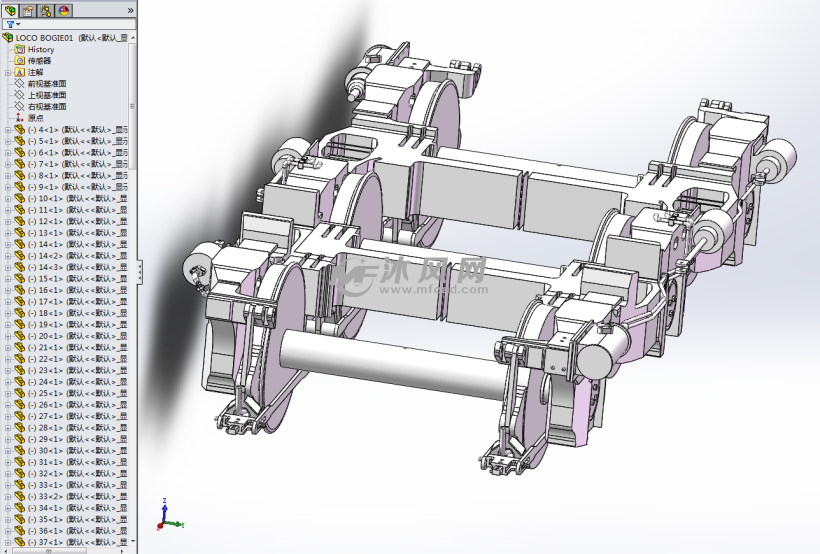This screenshot has width=820, height=554.
Task: Open the DisplayManager color-wheel tab
Action: point(64,9)
